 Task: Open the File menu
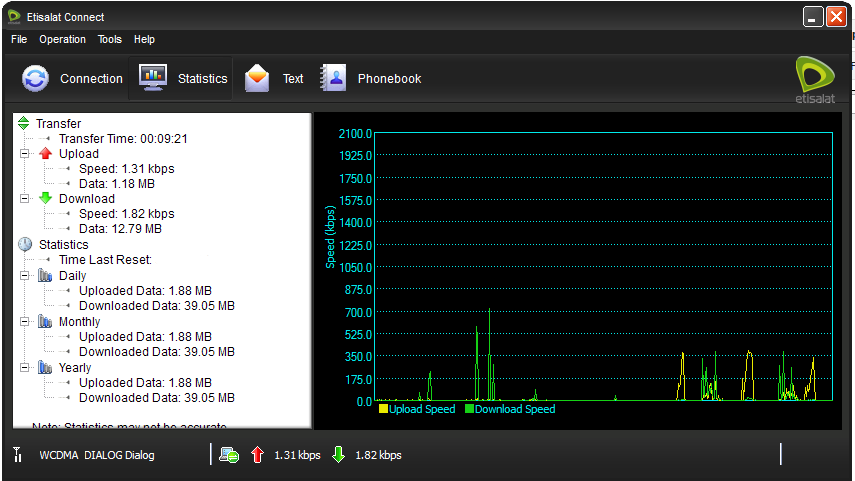tap(19, 39)
